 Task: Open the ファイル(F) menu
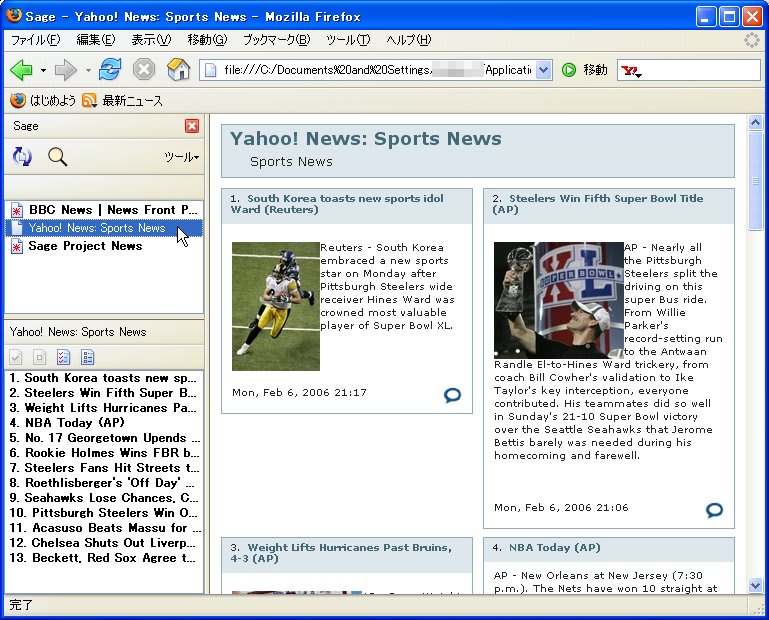click(35, 40)
